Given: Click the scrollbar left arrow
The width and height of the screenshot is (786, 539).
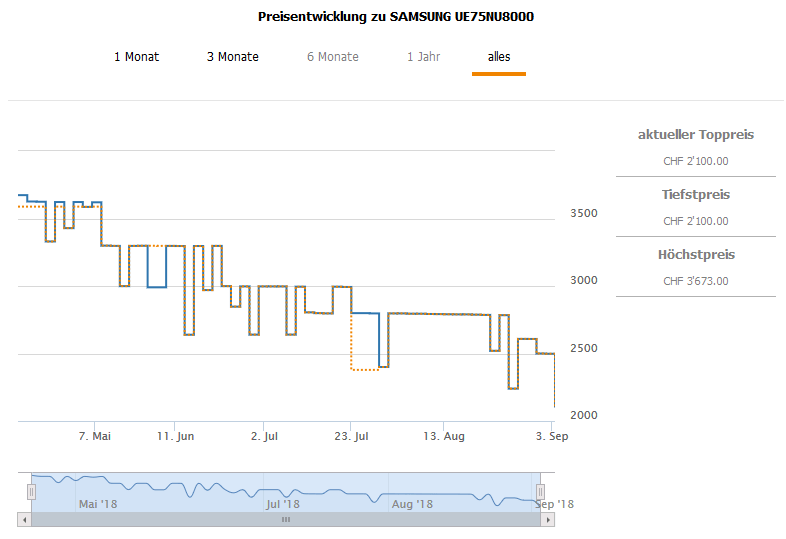Looking at the screenshot, I should (24, 520).
